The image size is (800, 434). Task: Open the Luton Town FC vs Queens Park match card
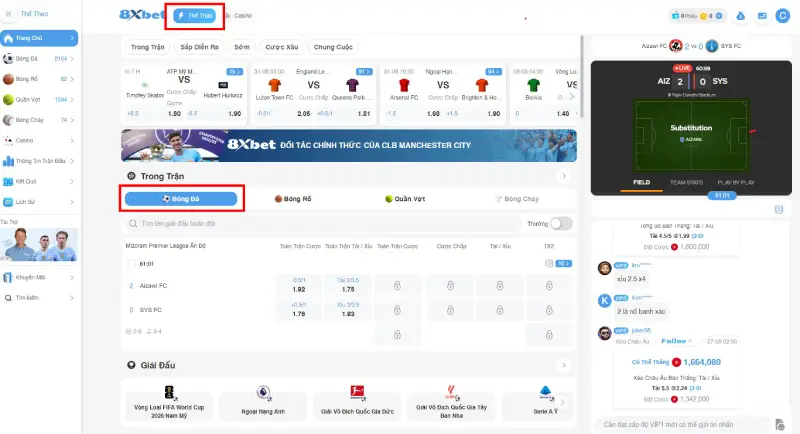(313, 94)
